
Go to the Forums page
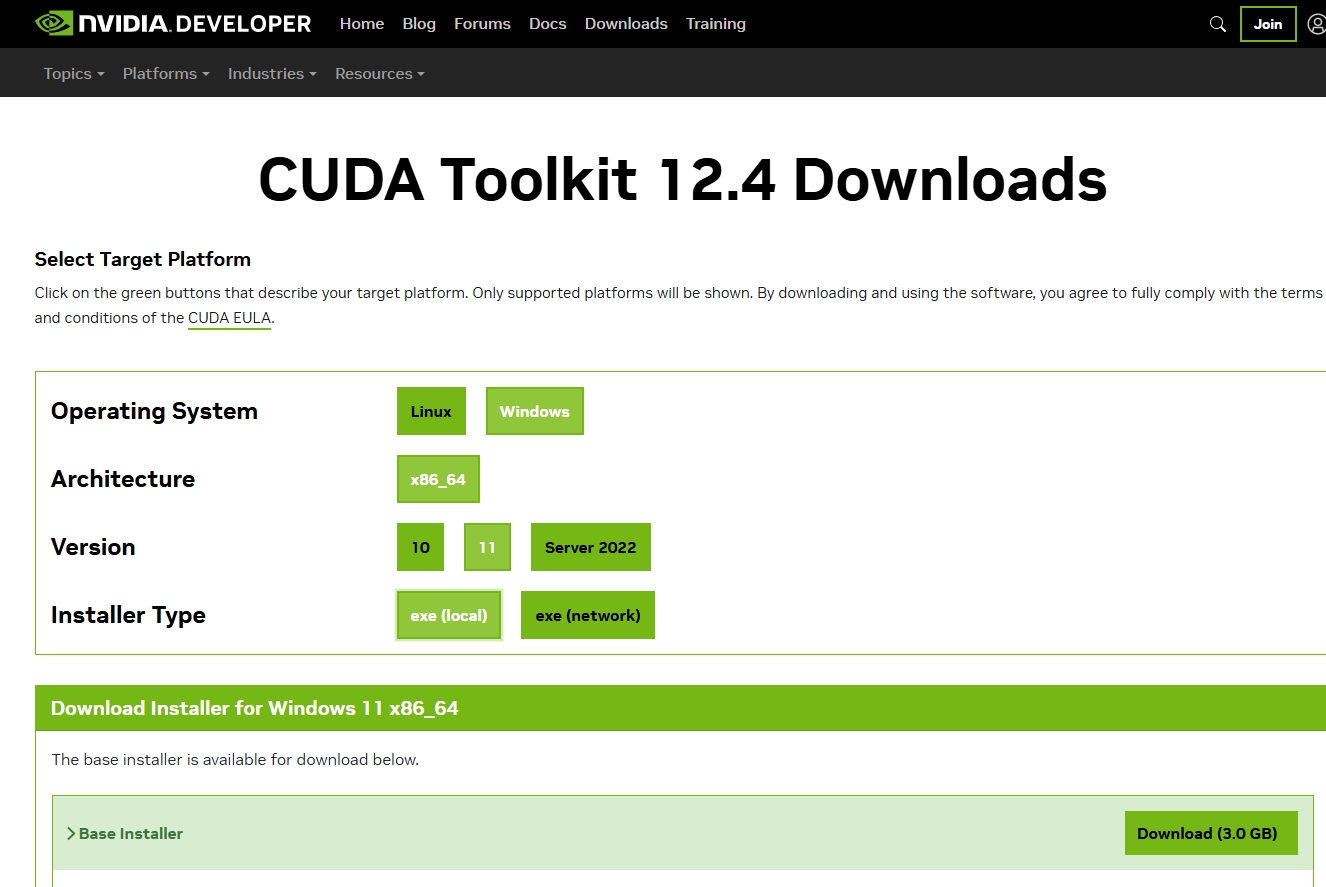(482, 24)
